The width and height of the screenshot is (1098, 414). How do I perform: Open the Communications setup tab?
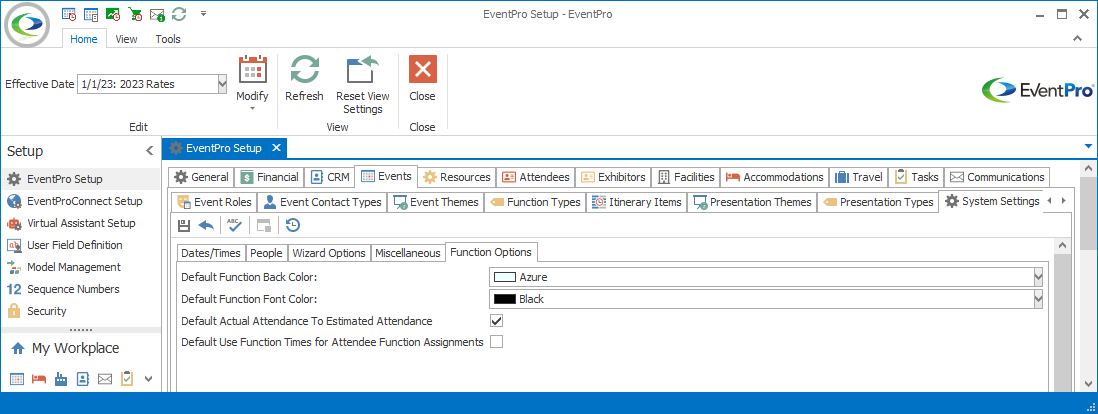(997, 177)
